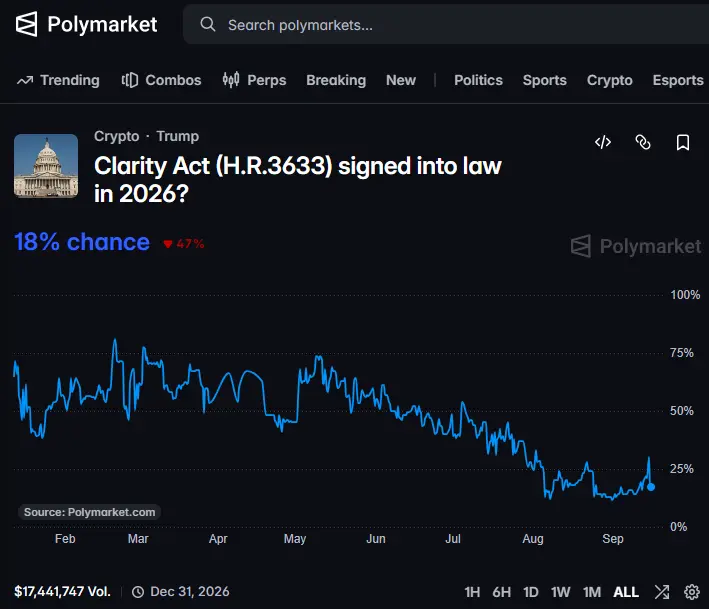709x609 pixels.
Task: Open the Politics category
Action: click(x=478, y=80)
